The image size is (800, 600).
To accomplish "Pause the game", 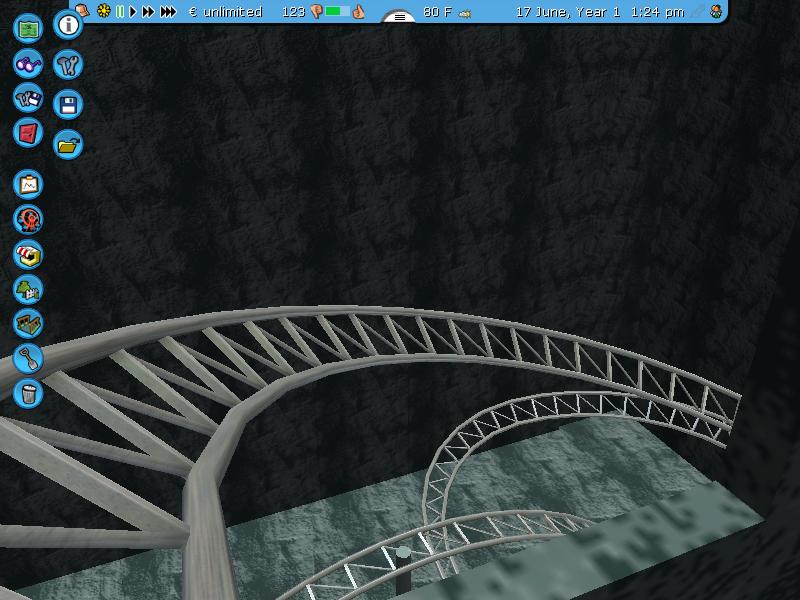I will click(x=120, y=11).
